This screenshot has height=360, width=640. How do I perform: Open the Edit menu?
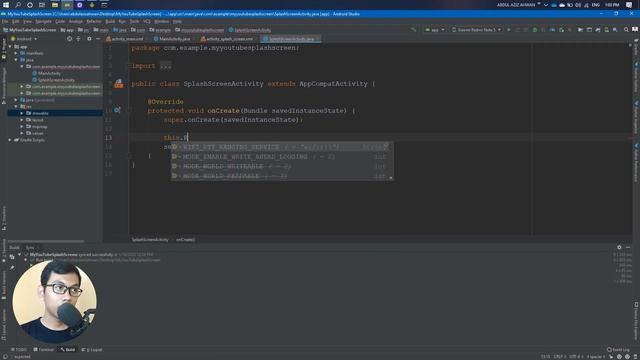coord(16,21)
